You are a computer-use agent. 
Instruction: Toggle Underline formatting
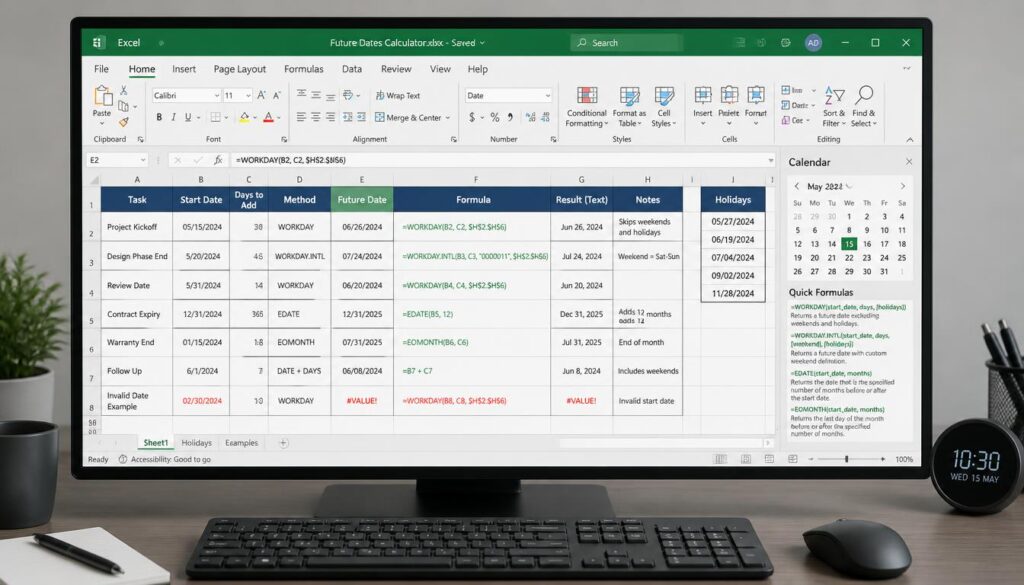pos(188,118)
